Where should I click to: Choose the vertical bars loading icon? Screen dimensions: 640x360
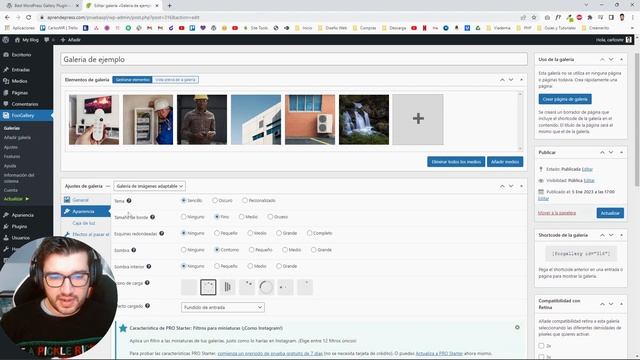(227, 287)
